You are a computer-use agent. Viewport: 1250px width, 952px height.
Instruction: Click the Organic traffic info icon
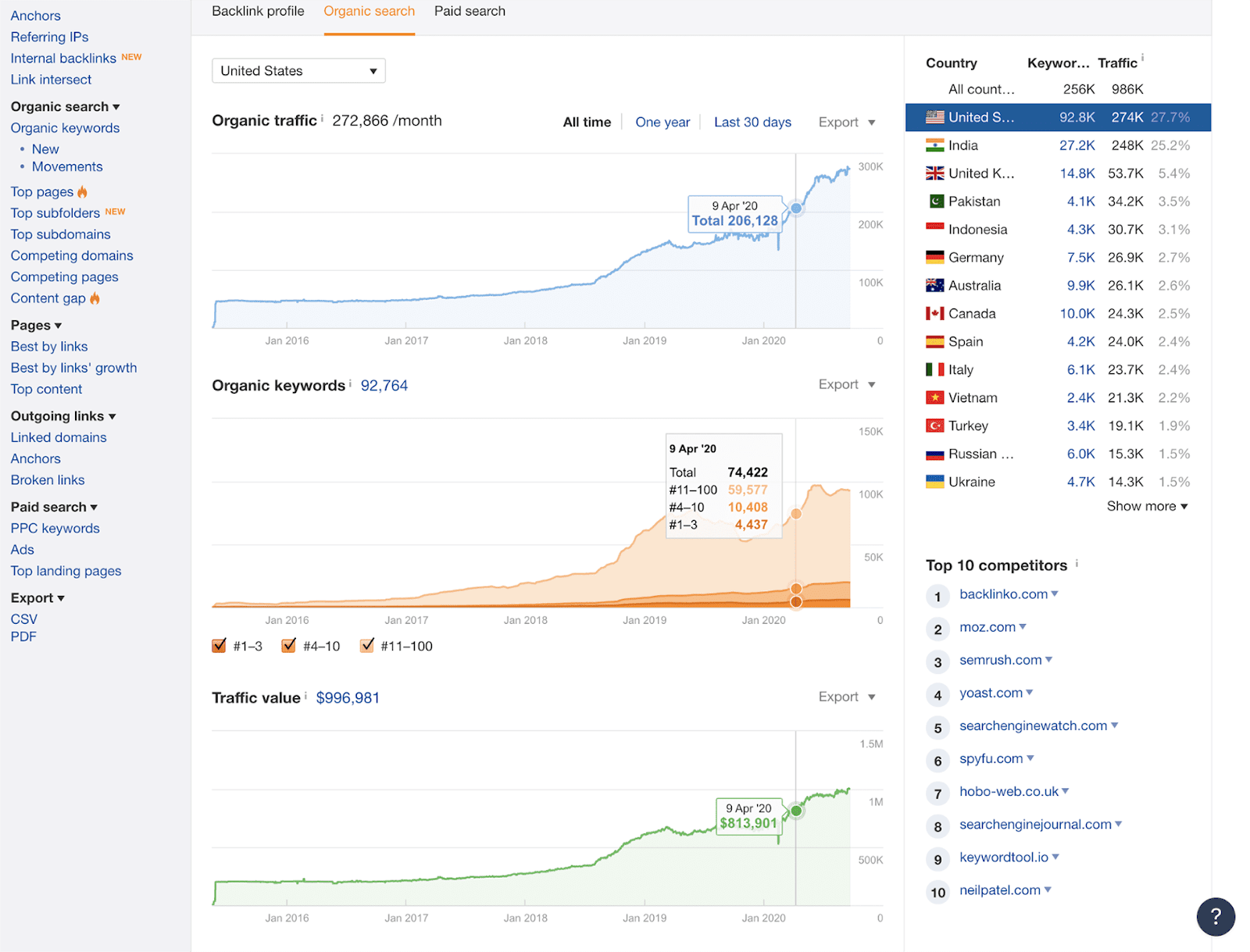pyautogui.click(x=323, y=118)
